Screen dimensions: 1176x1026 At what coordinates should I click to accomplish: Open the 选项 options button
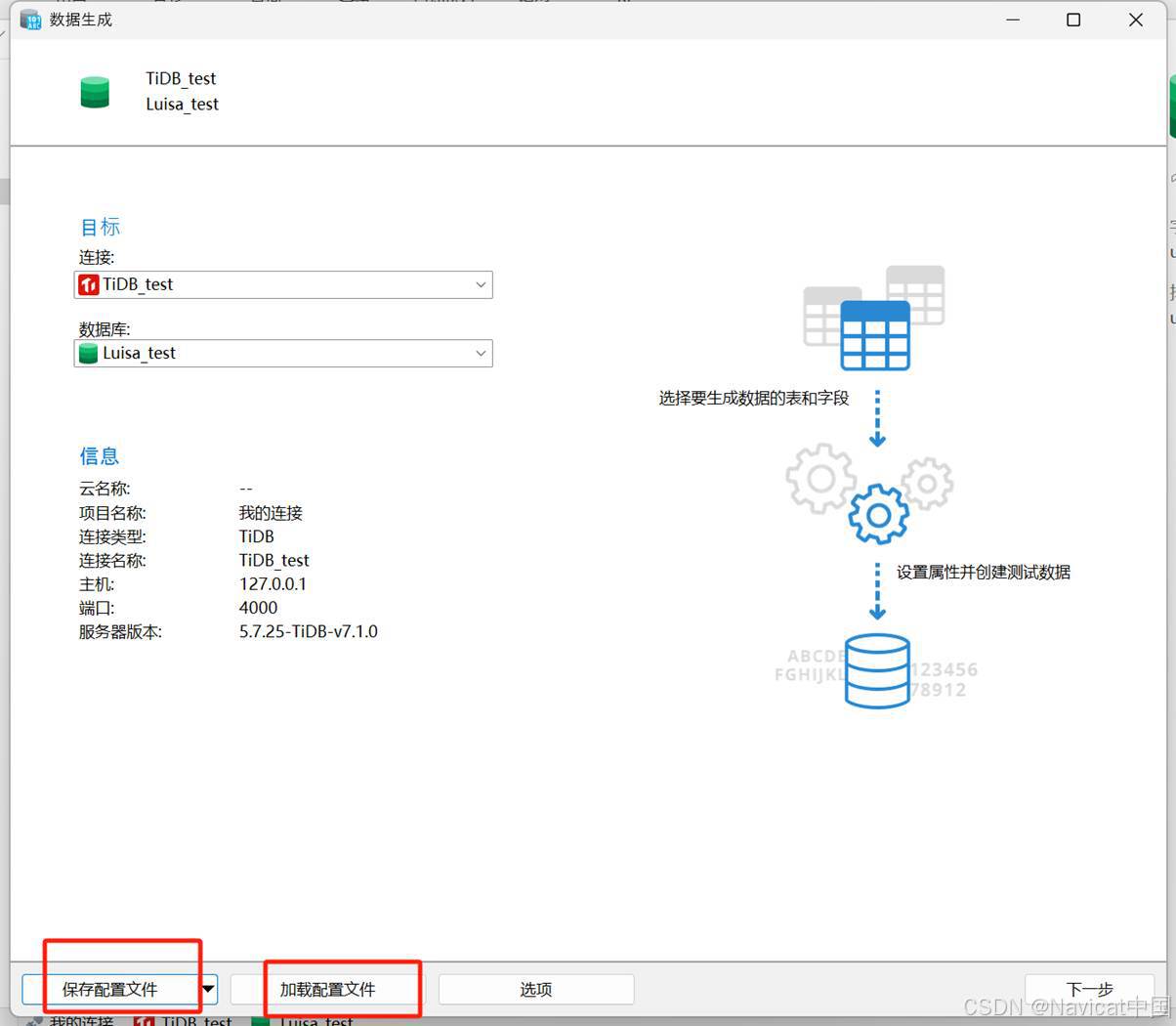(536, 989)
